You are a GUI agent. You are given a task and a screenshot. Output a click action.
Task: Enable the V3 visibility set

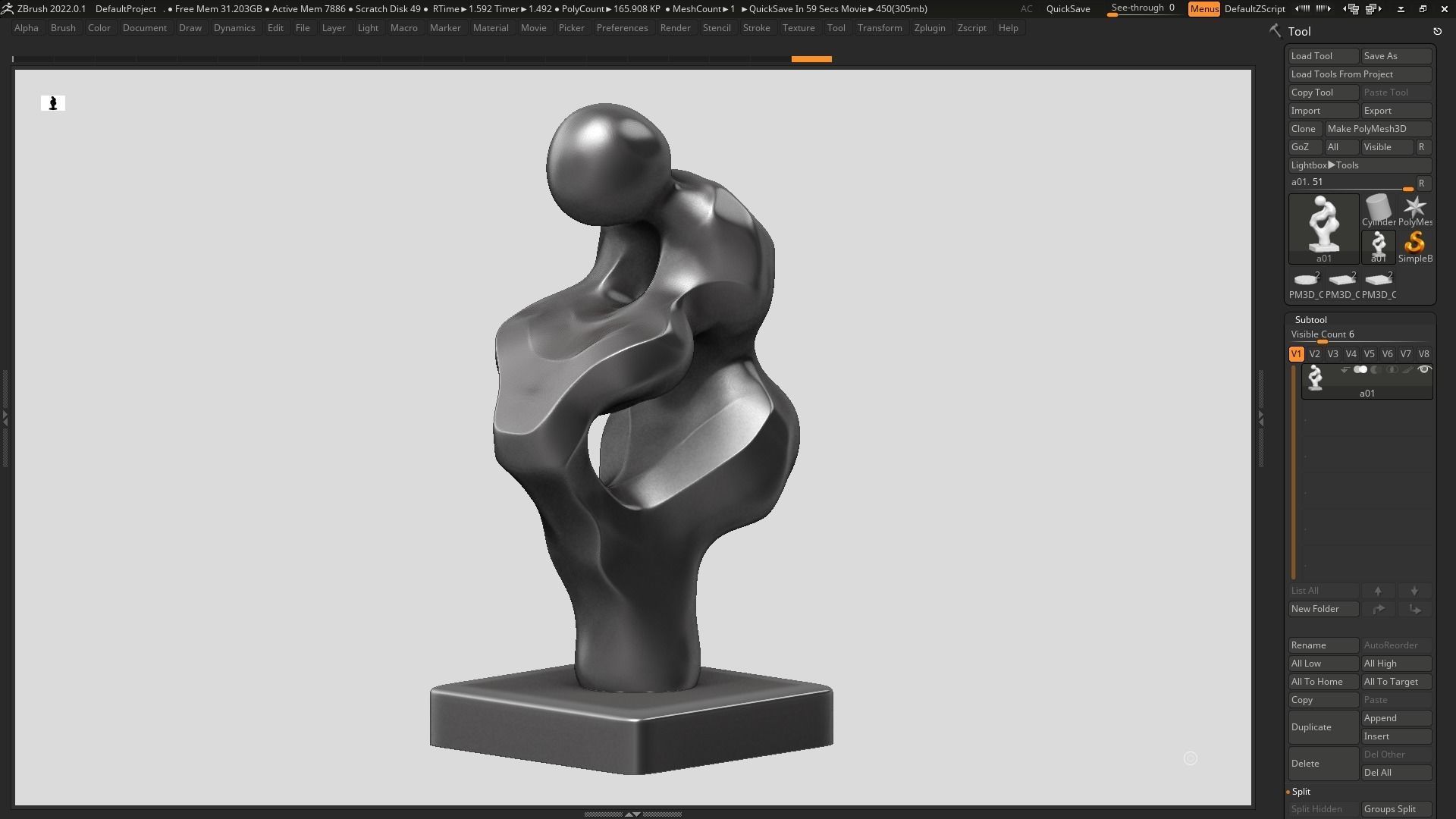pyautogui.click(x=1332, y=354)
